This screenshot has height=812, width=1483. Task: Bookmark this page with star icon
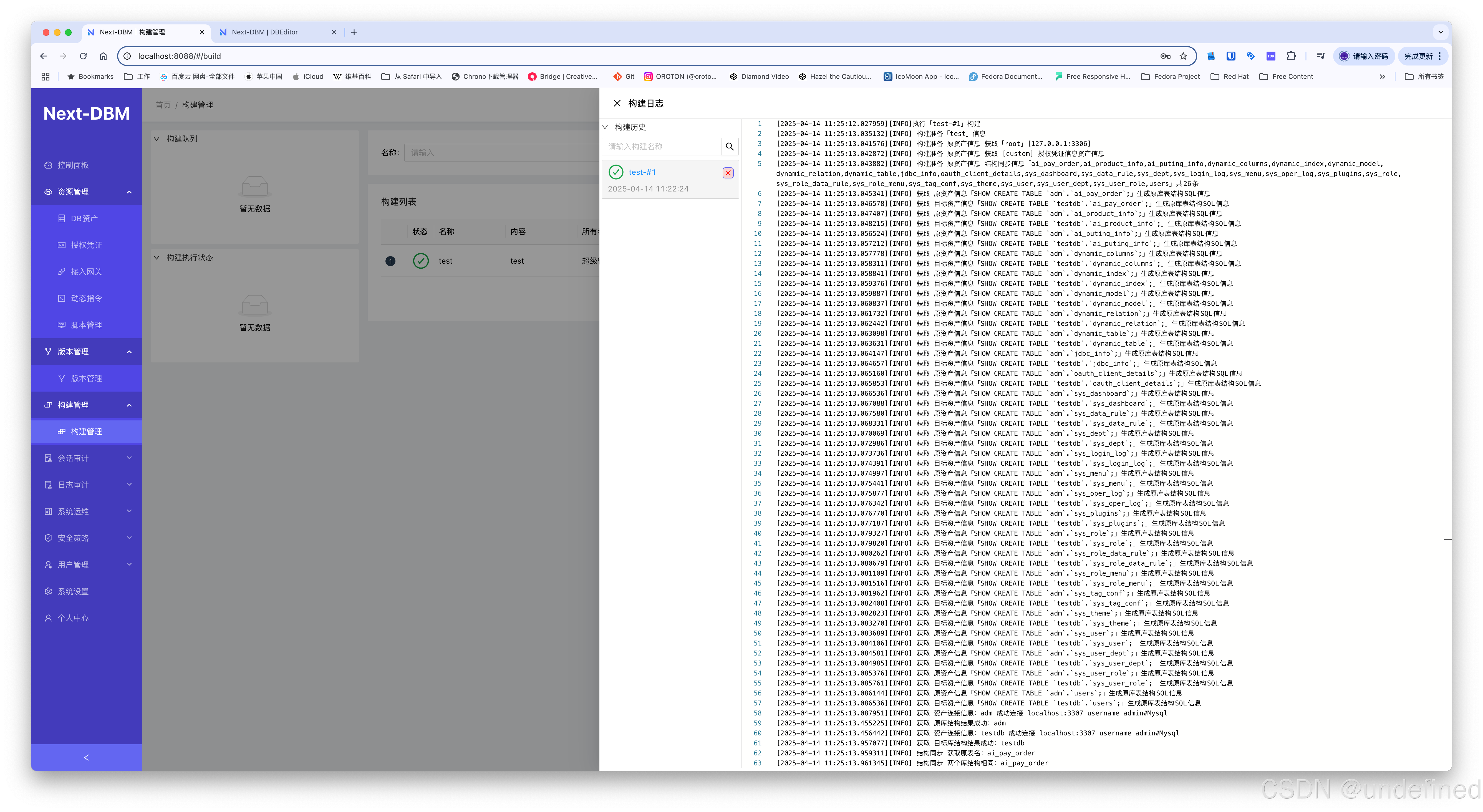(1183, 56)
